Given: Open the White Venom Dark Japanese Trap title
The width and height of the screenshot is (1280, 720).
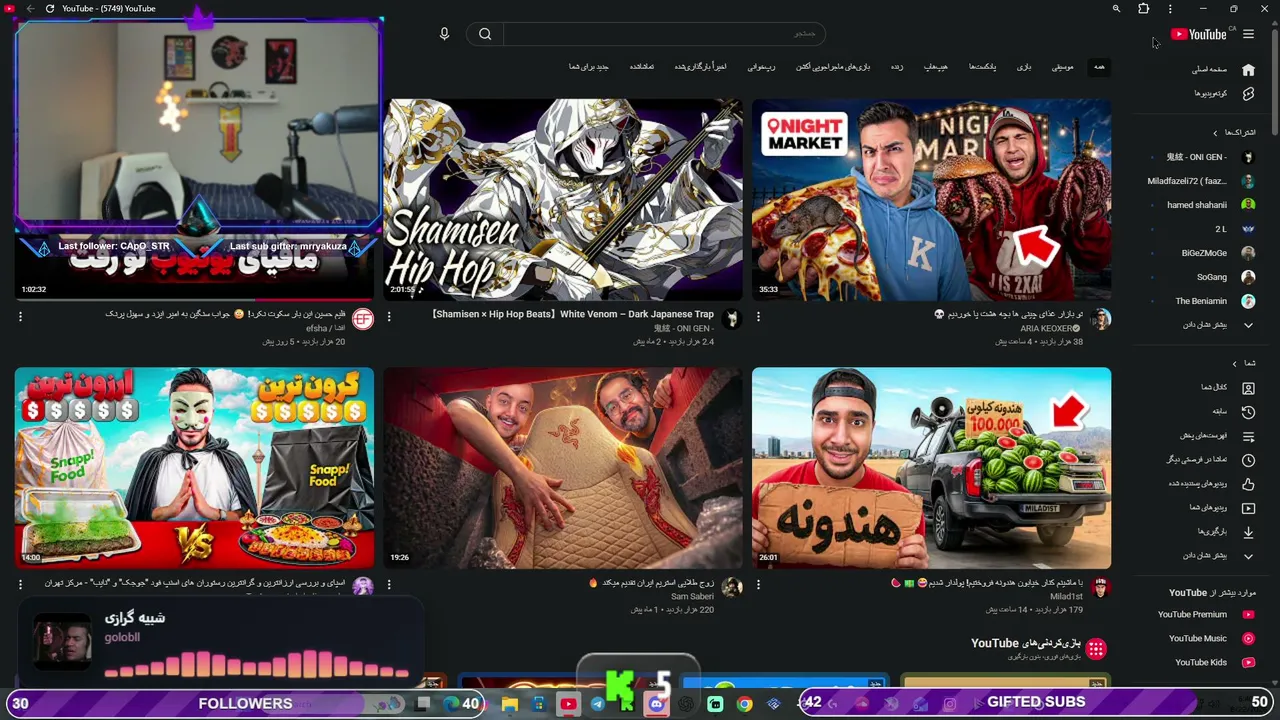Looking at the screenshot, I should tap(572, 314).
